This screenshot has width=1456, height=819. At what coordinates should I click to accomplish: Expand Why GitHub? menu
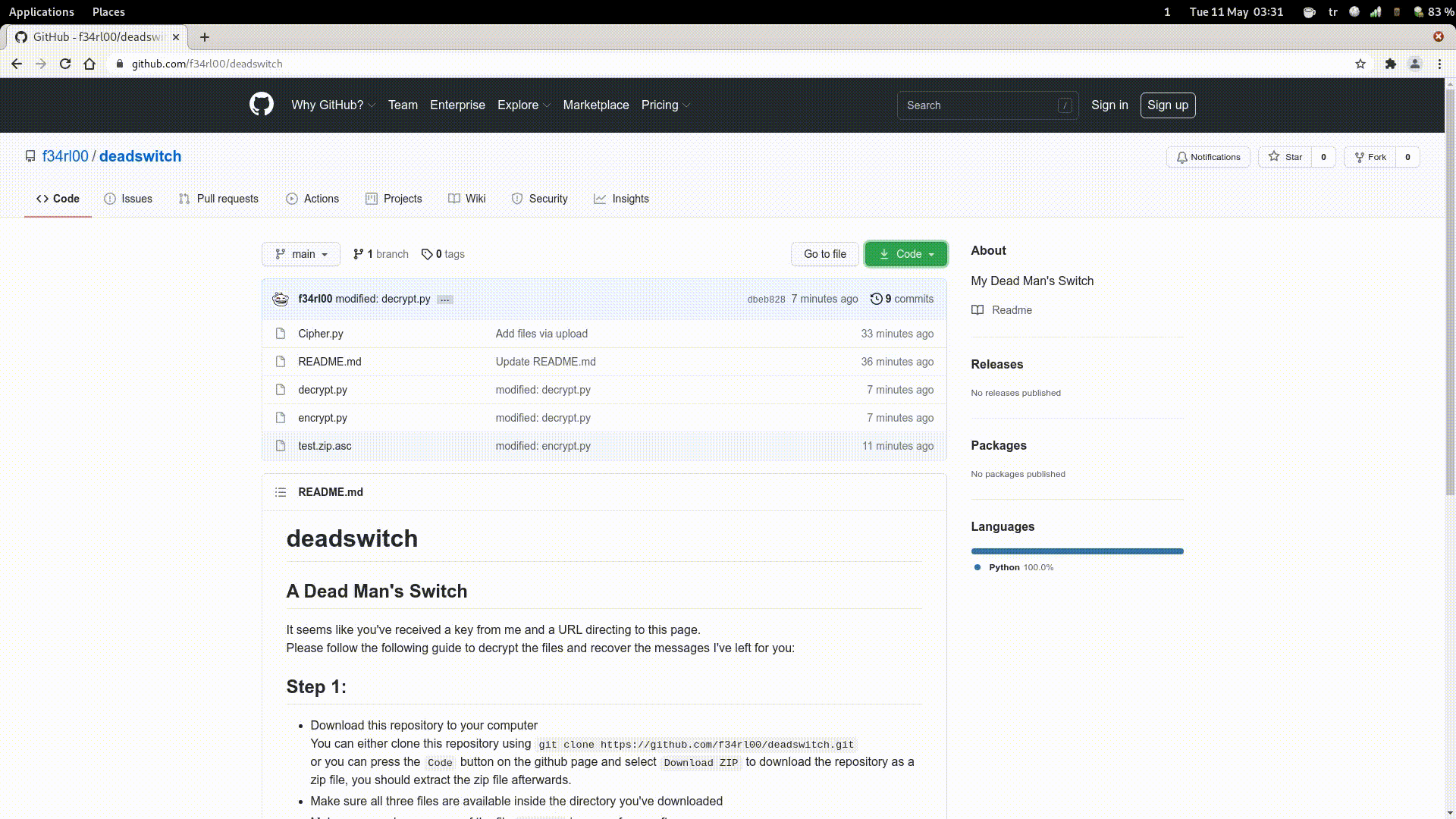[333, 105]
